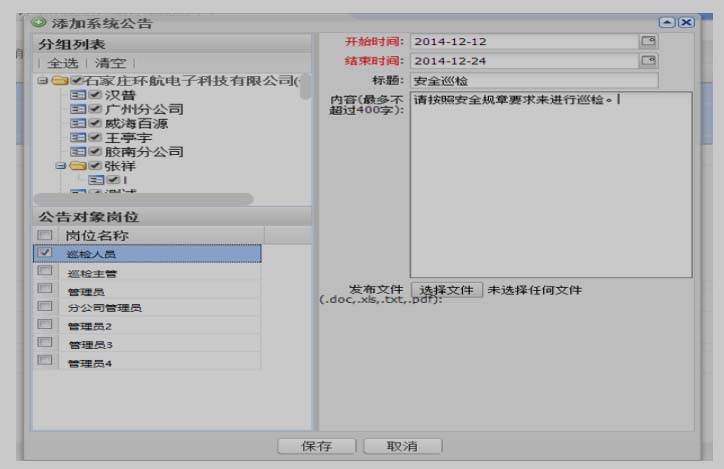Click the node icon beside 汉普
Image resolution: width=724 pixels, height=469 pixels.
pos(78,95)
